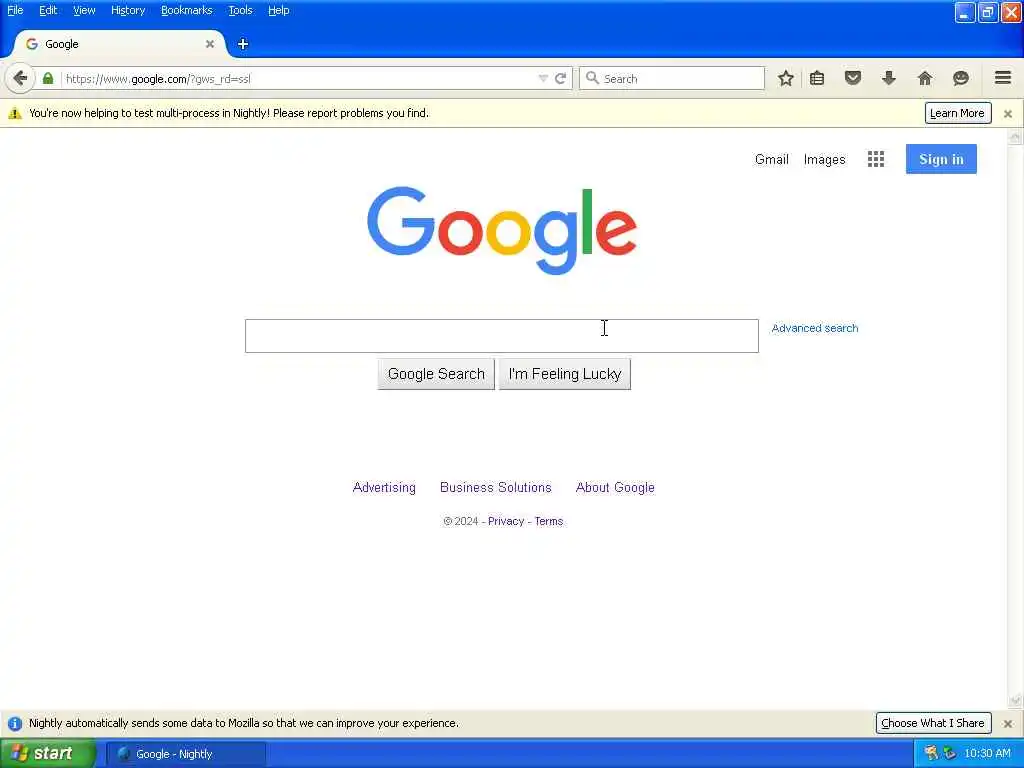Open a new tab with plus button
This screenshot has width=1024, height=768.
click(243, 44)
